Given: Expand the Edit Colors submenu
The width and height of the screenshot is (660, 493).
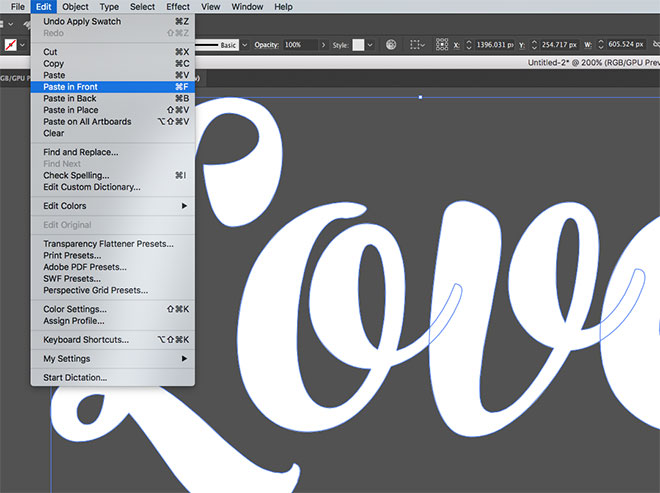Looking at the screenshot, I should (x=112, y=206).
